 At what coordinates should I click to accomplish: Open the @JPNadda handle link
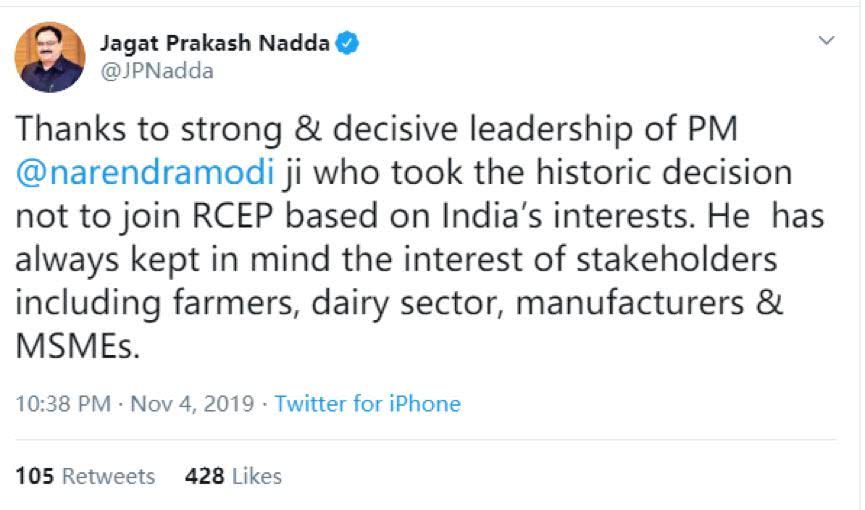[156, 71]
